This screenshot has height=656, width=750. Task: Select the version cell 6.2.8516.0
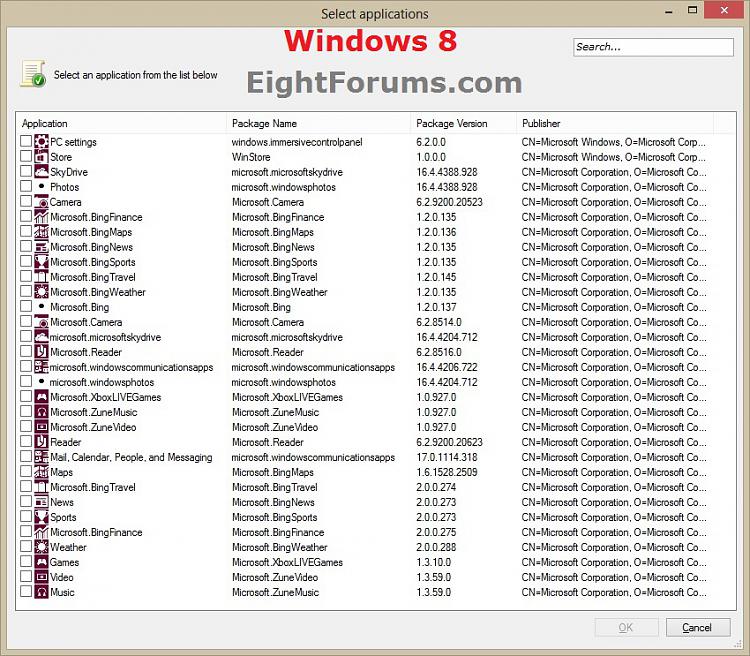[439, 352]
